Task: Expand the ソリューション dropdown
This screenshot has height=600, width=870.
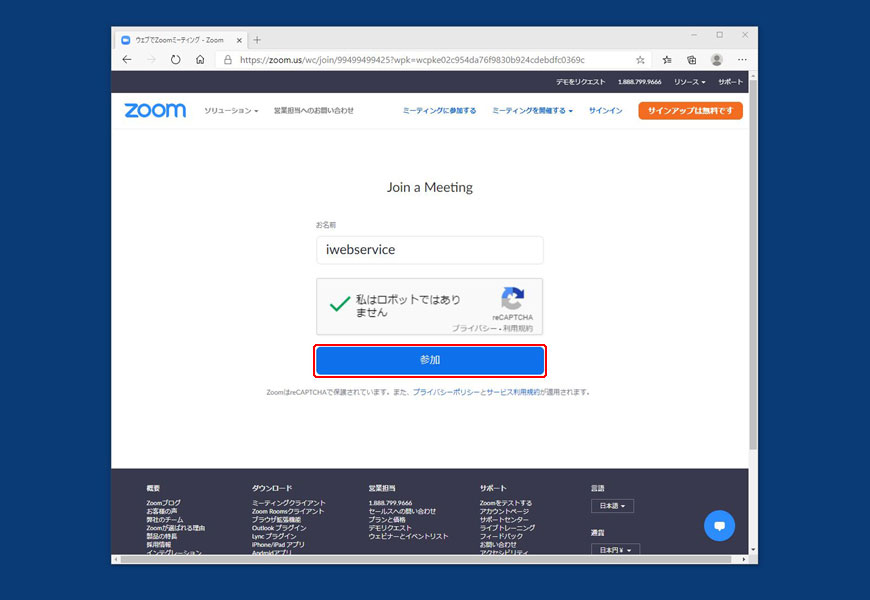Action: tap(231, 110)
